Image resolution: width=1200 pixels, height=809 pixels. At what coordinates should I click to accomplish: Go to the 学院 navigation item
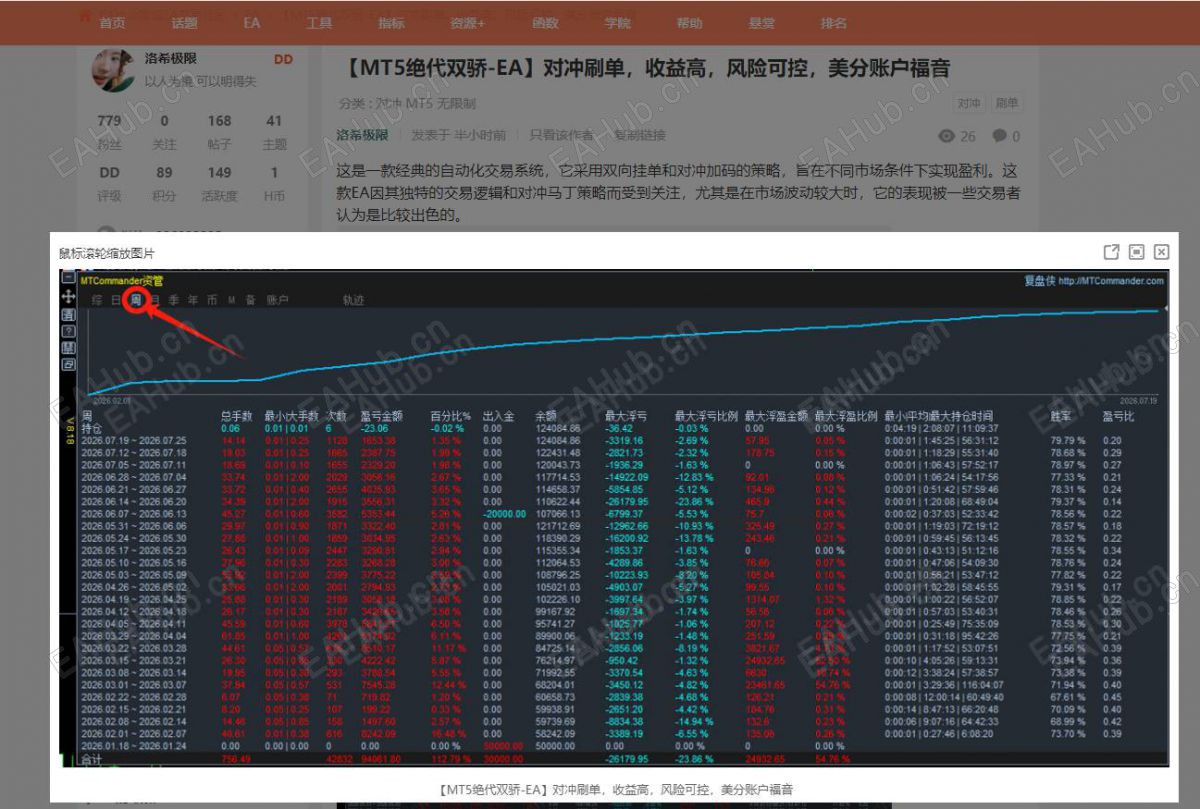pyautogui.click(x=618, y=23)
